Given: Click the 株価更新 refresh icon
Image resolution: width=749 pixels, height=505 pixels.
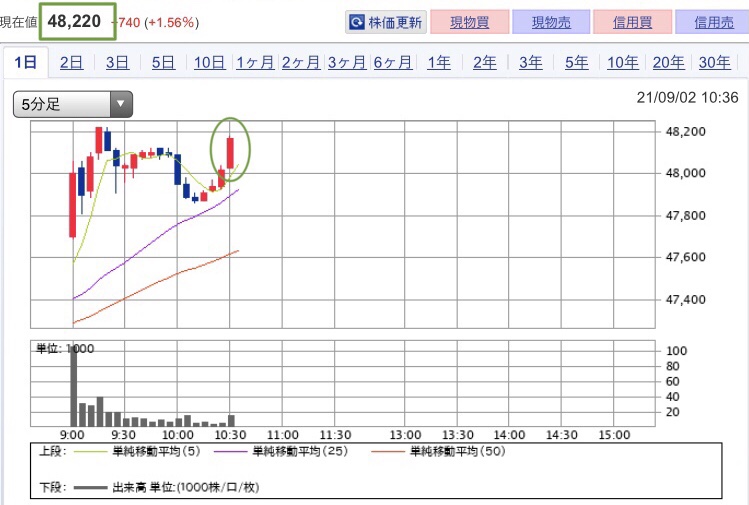Looking at the screenshot, I should [x=356, y=22].
